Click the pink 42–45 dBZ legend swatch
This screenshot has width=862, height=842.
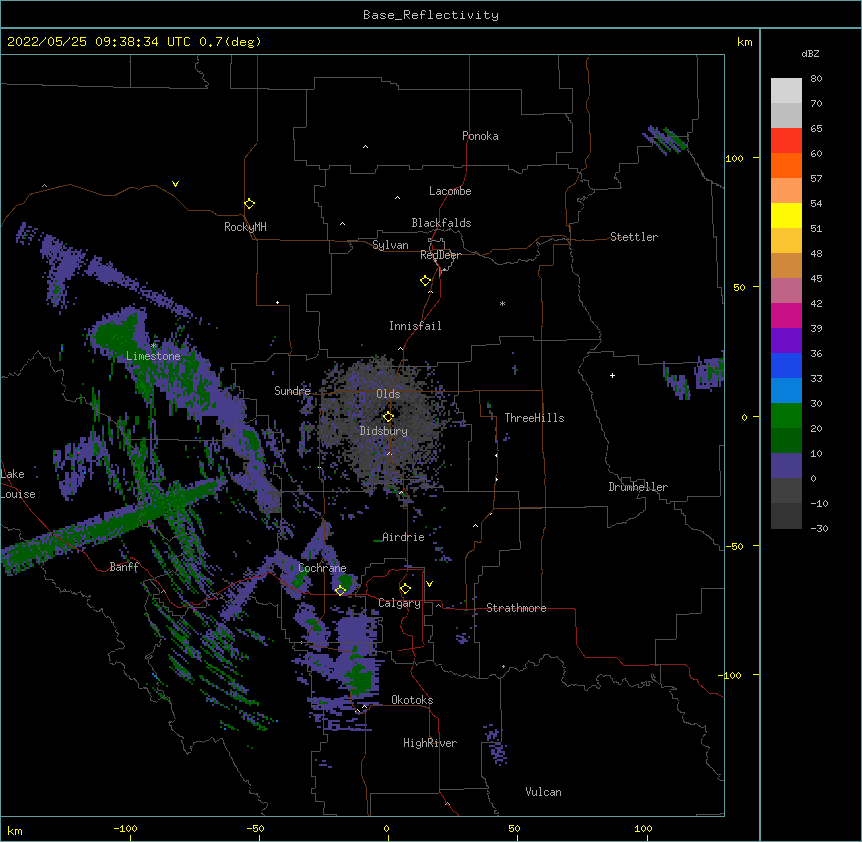coord(786,290)
